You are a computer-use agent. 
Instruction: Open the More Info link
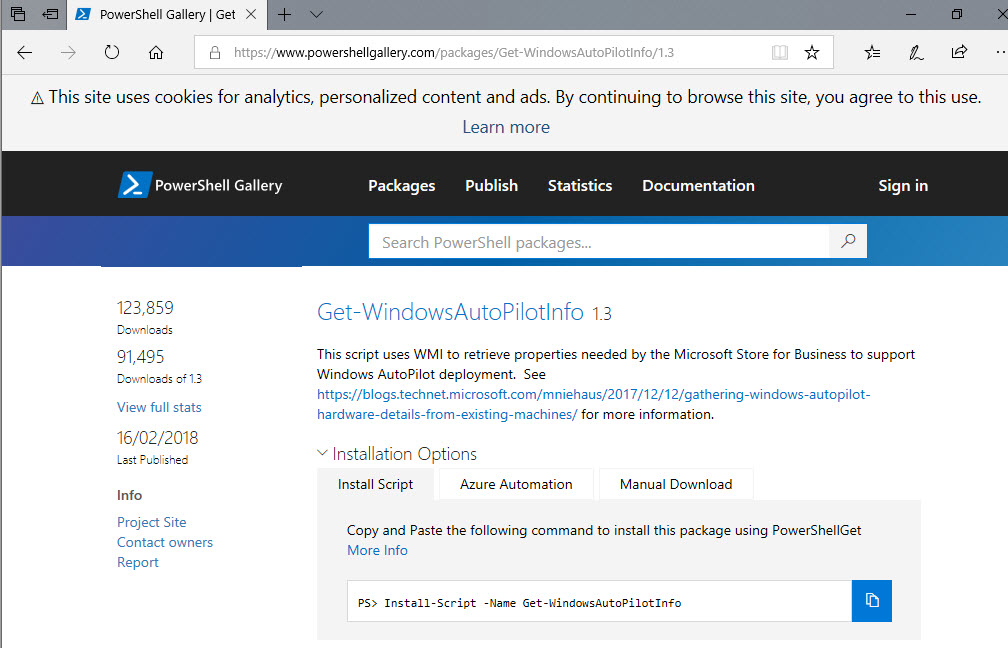coord(377,550)
